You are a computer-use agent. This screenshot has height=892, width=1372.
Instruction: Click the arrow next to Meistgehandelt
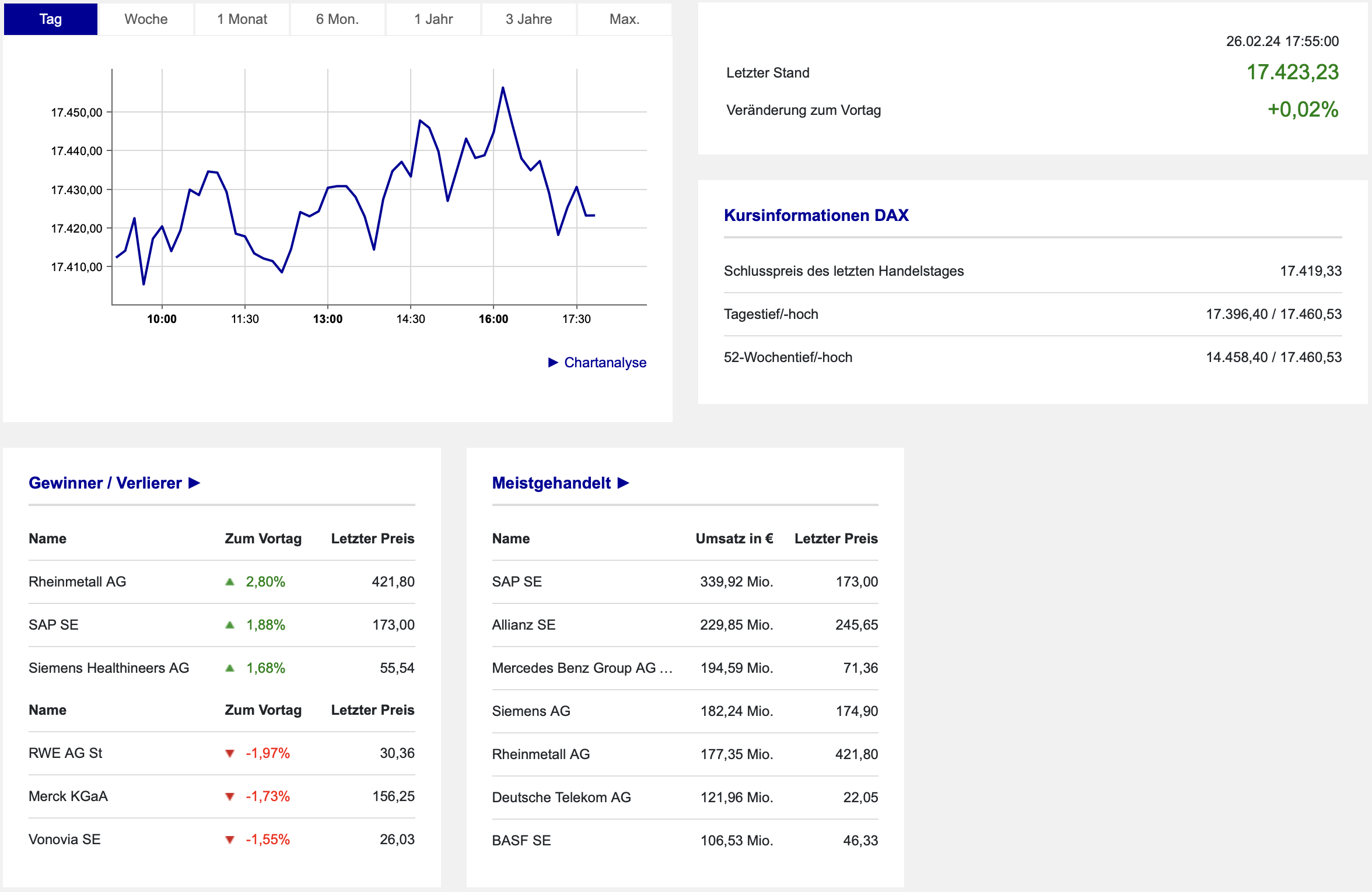(x=624, y=483)
